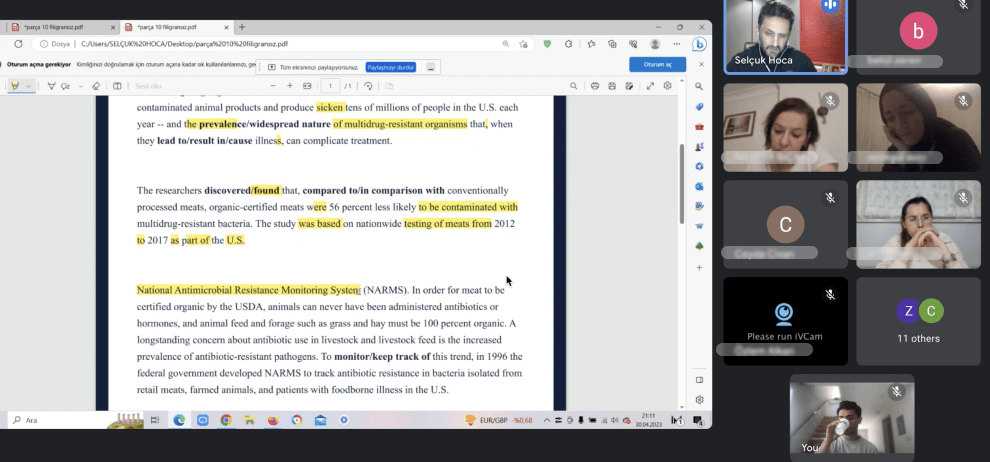Focus the page number field
Screen dimensions: 990x462
tap(330, 86)
